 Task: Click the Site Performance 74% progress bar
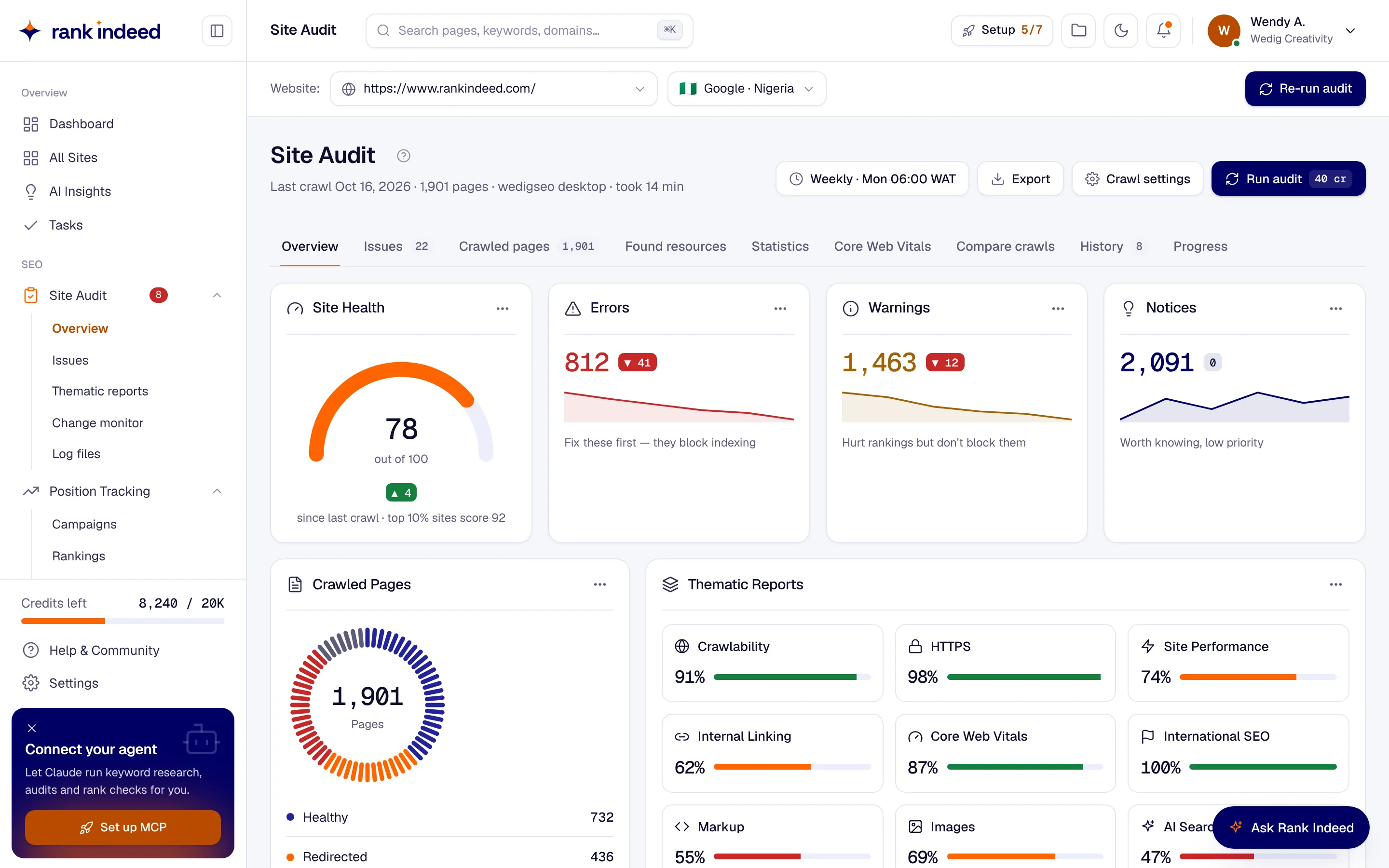(1258, 677)
